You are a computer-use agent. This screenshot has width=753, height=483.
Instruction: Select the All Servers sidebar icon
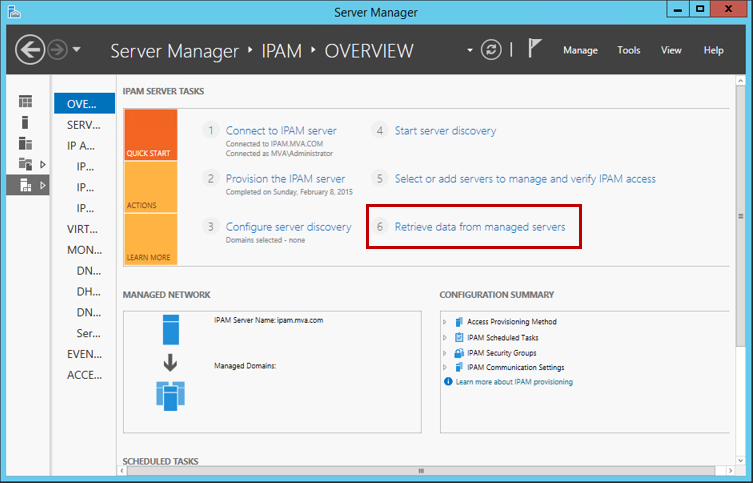tap(25, 143)
